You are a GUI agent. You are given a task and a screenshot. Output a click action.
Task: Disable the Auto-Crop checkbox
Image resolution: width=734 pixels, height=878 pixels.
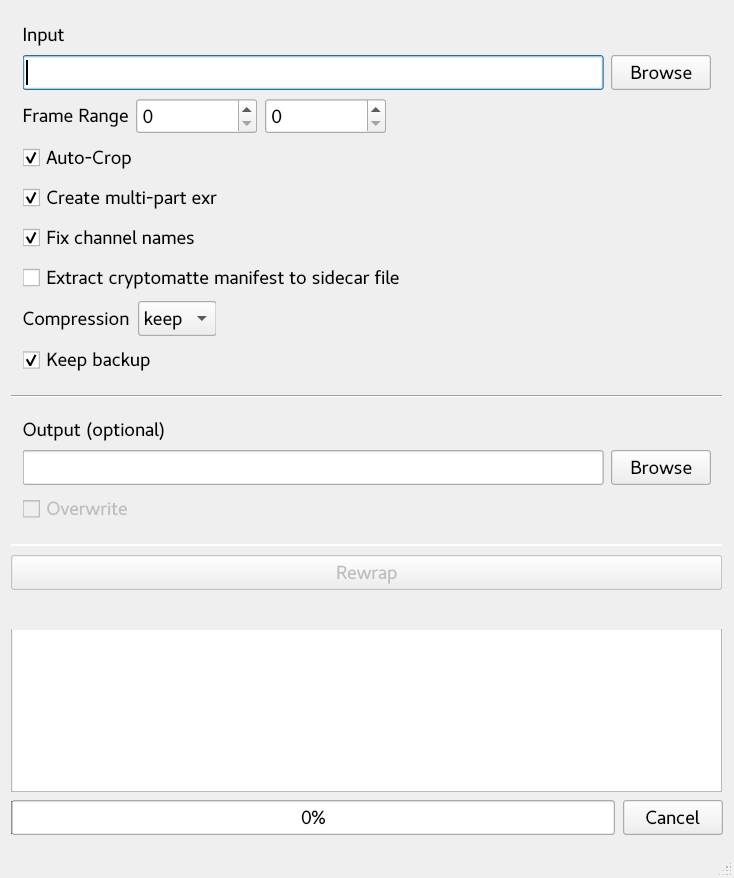click(x=32, y=158)
